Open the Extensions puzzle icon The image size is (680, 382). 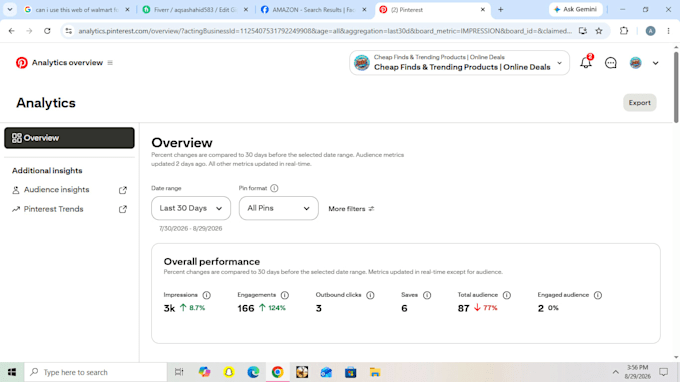tap(624, 31)
